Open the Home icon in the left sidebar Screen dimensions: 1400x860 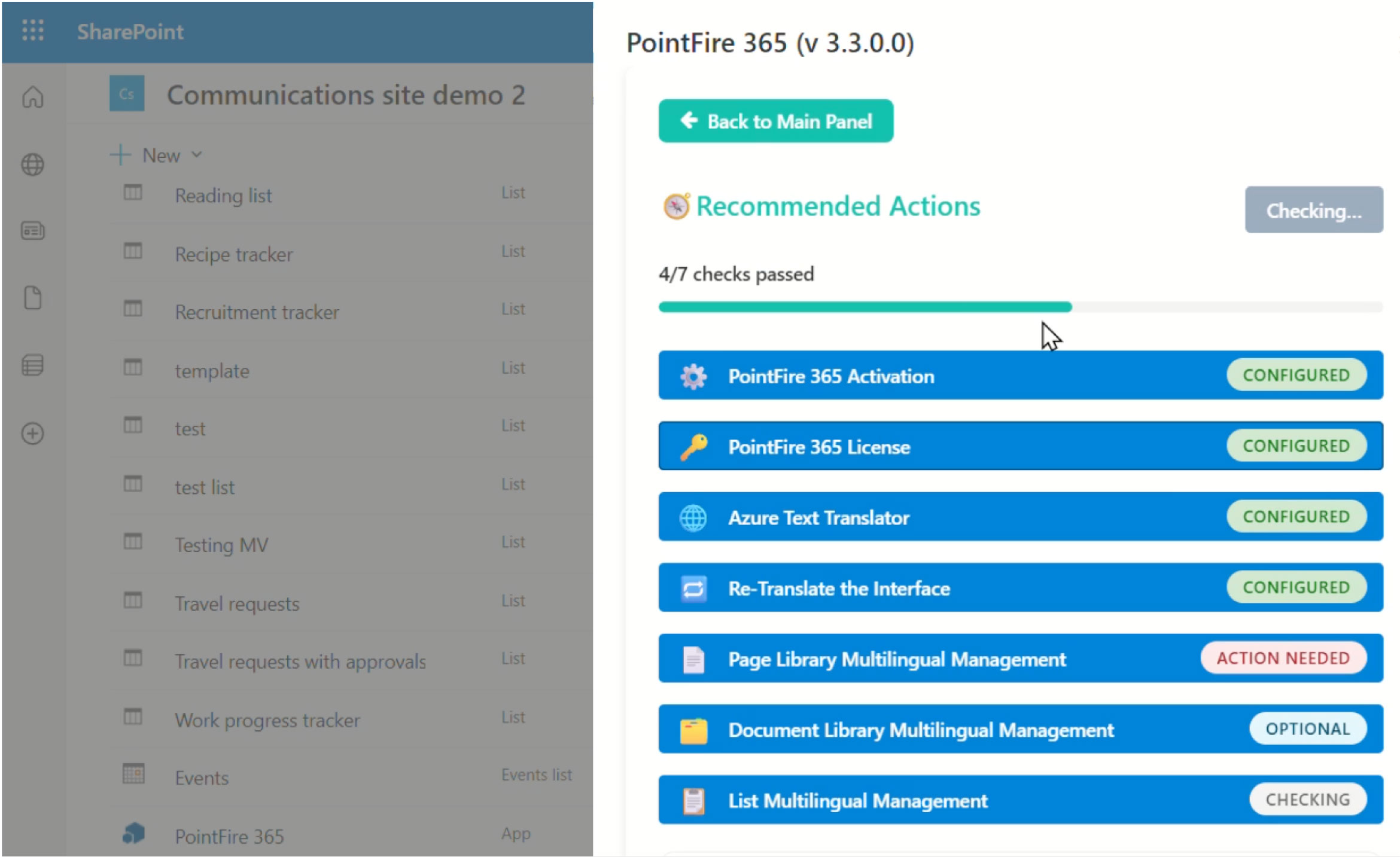32,97
